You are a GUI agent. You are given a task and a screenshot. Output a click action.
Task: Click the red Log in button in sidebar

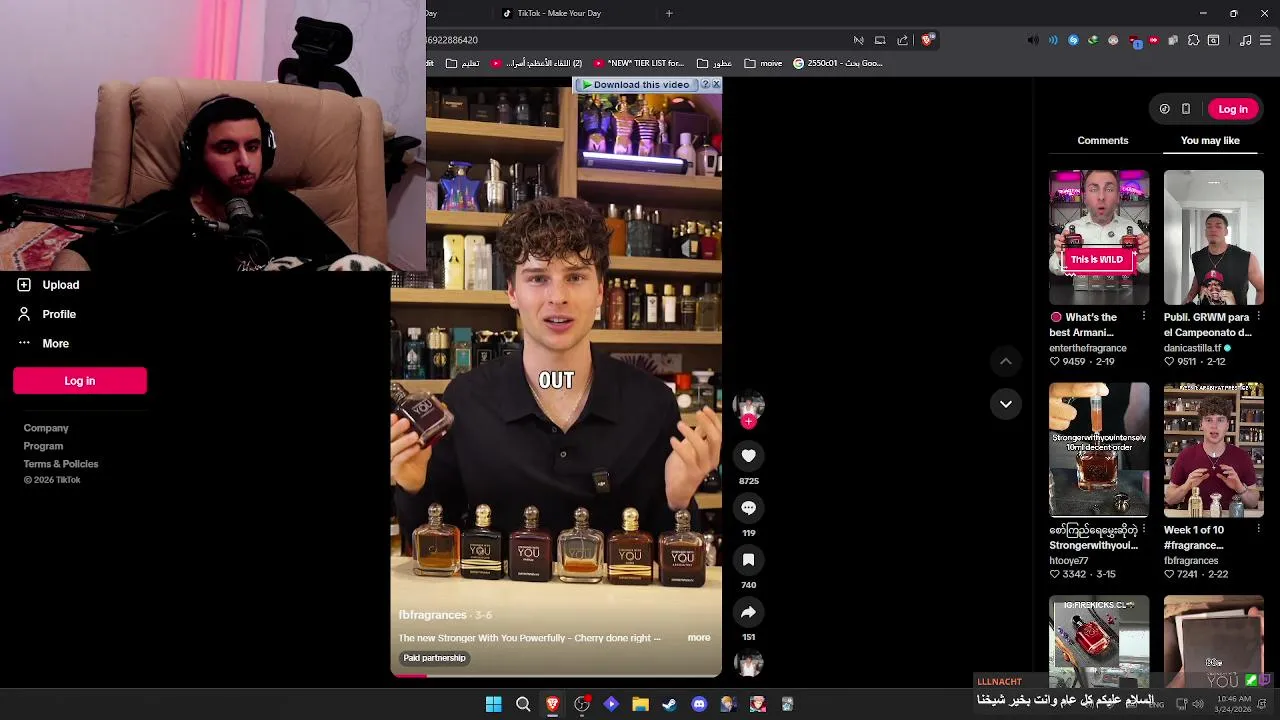(x=80, y=381)
